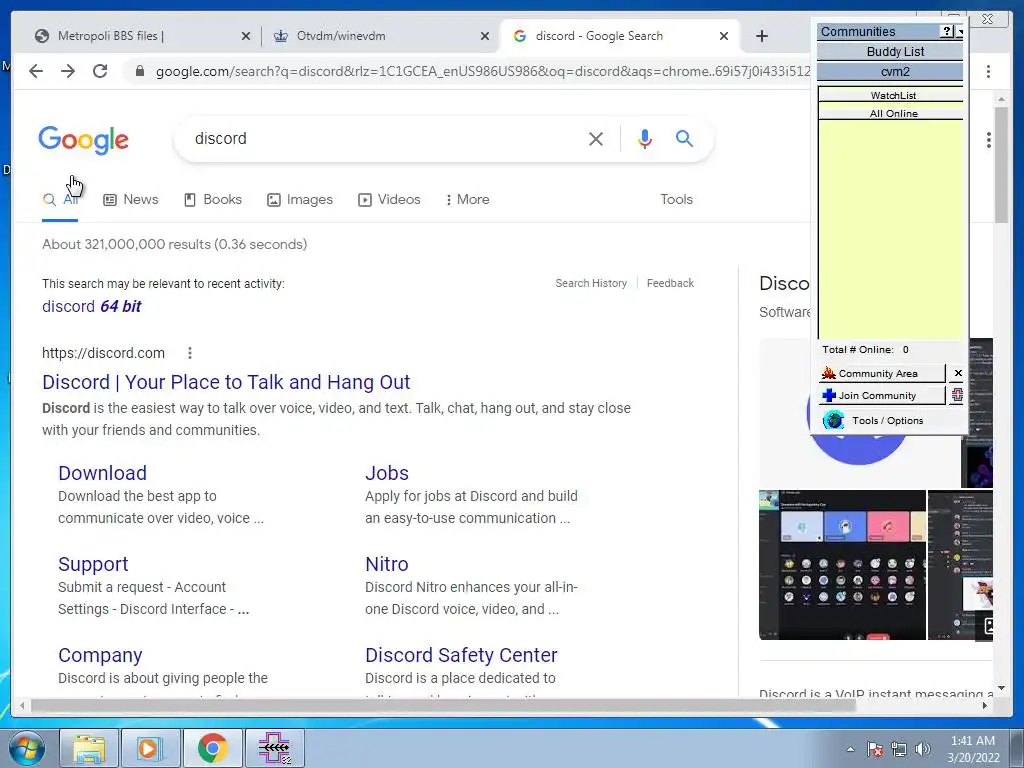The height and width of the screenshot is (768, 1024).
Task: Click the pink icon beside Join Community
Action: click(957, 396)
